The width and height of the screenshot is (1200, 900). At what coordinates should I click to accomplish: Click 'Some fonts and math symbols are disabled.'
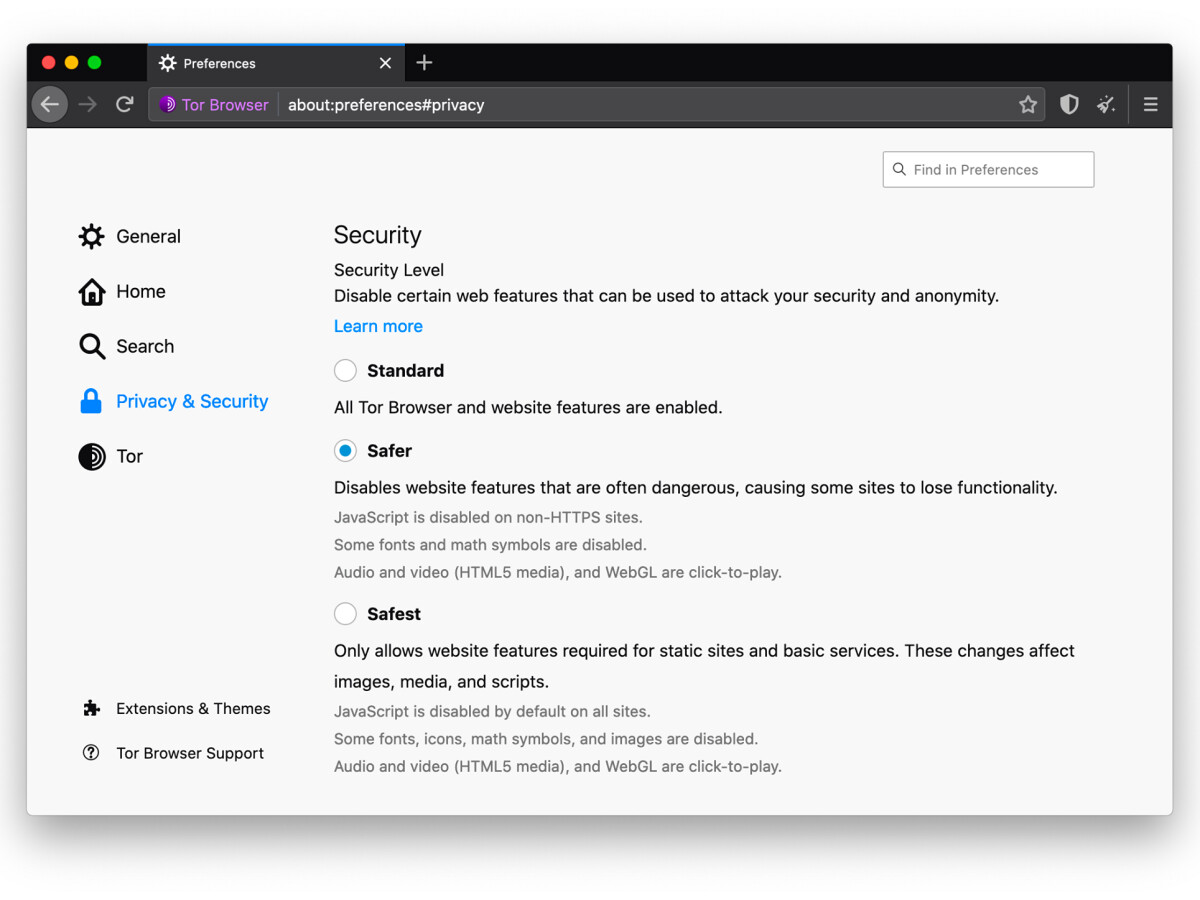click(x=490, y=545)
